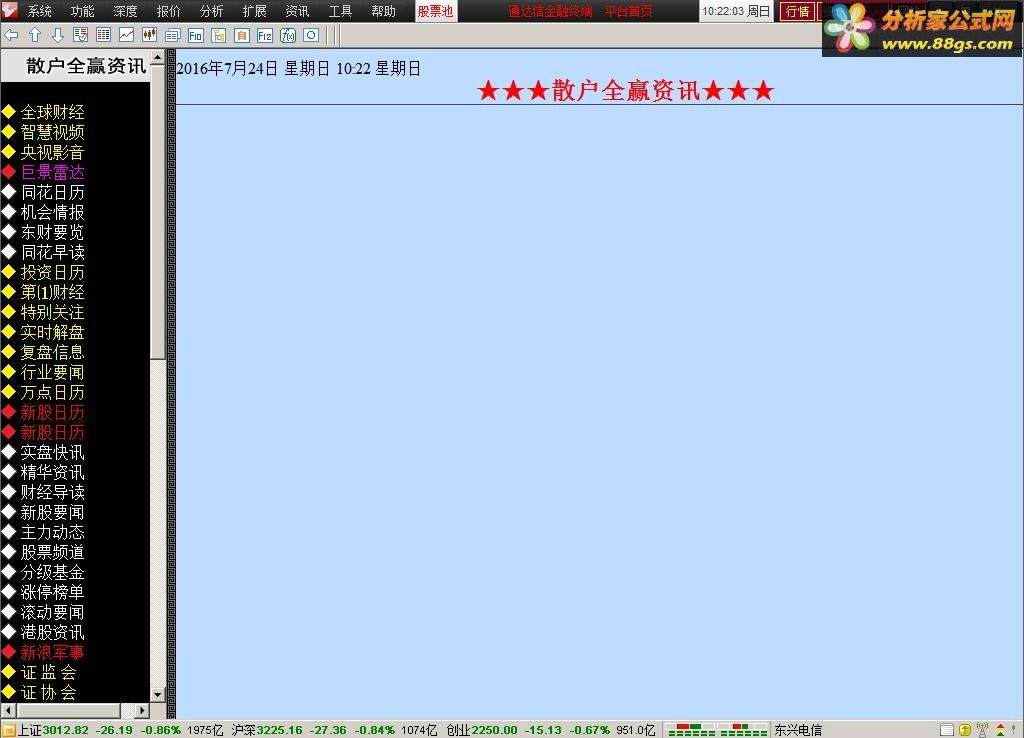Click the application logo icon top-left
This screenshot has height=738, width=1024.
click(x=9, y=10)
